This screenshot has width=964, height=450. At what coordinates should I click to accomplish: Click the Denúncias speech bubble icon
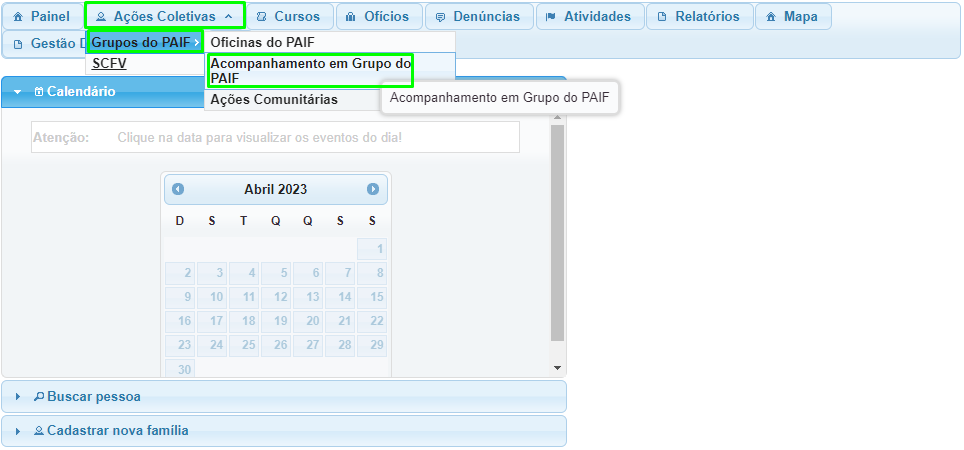coord(440,17)
